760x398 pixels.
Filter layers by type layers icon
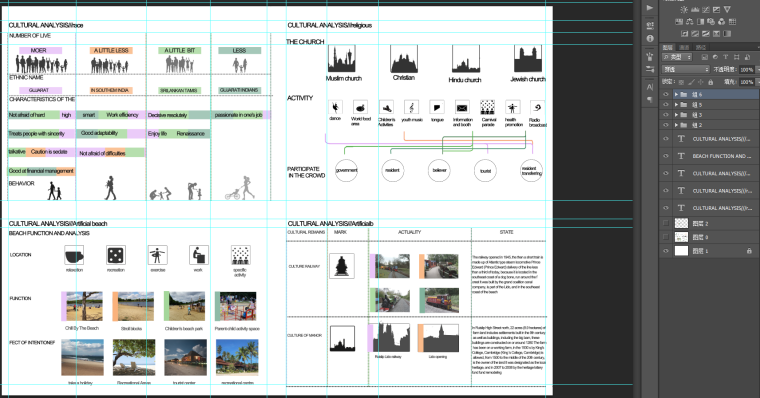click(726, 57)
